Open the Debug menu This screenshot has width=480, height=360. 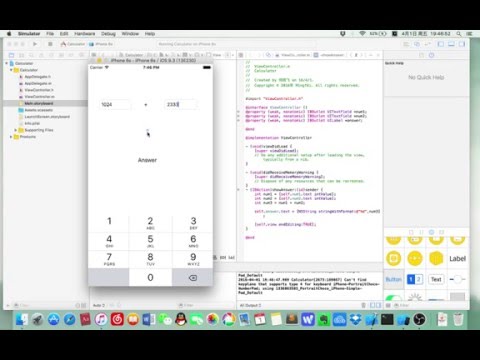pyautogui.click(x=108, y=34)
